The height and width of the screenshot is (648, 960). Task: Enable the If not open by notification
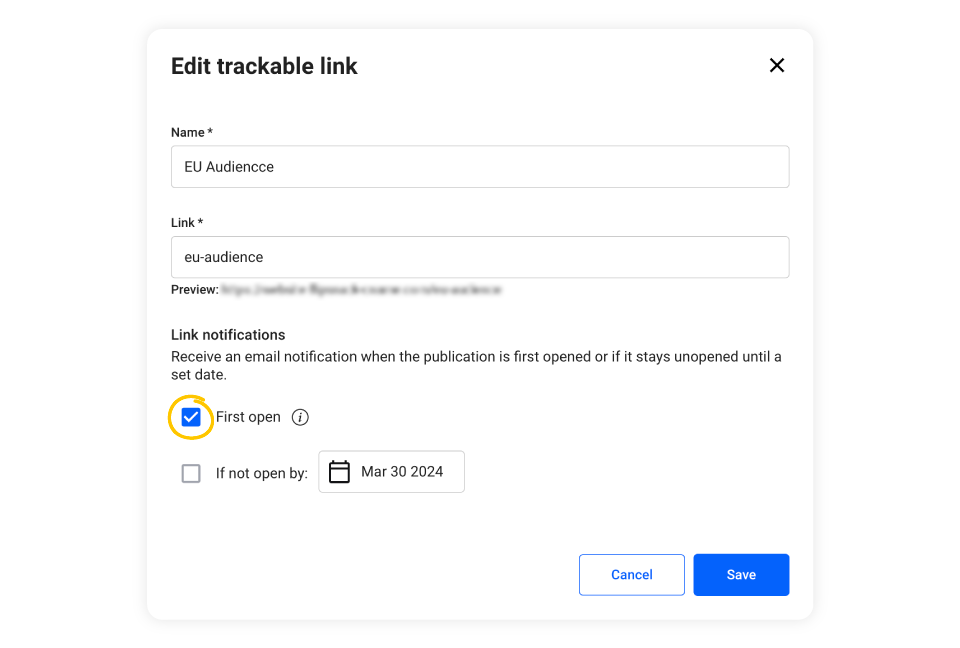(191, 472)
